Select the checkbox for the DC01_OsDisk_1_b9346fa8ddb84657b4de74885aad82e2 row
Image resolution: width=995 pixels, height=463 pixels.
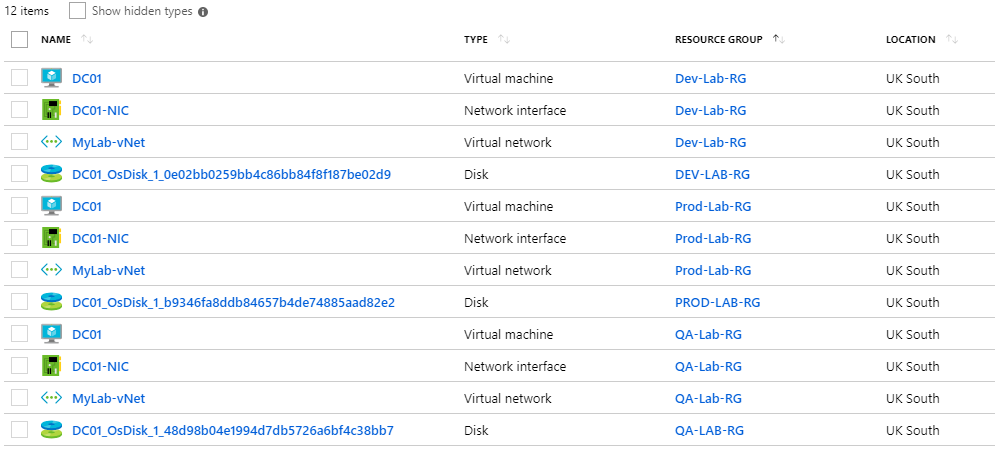(20, 302)
